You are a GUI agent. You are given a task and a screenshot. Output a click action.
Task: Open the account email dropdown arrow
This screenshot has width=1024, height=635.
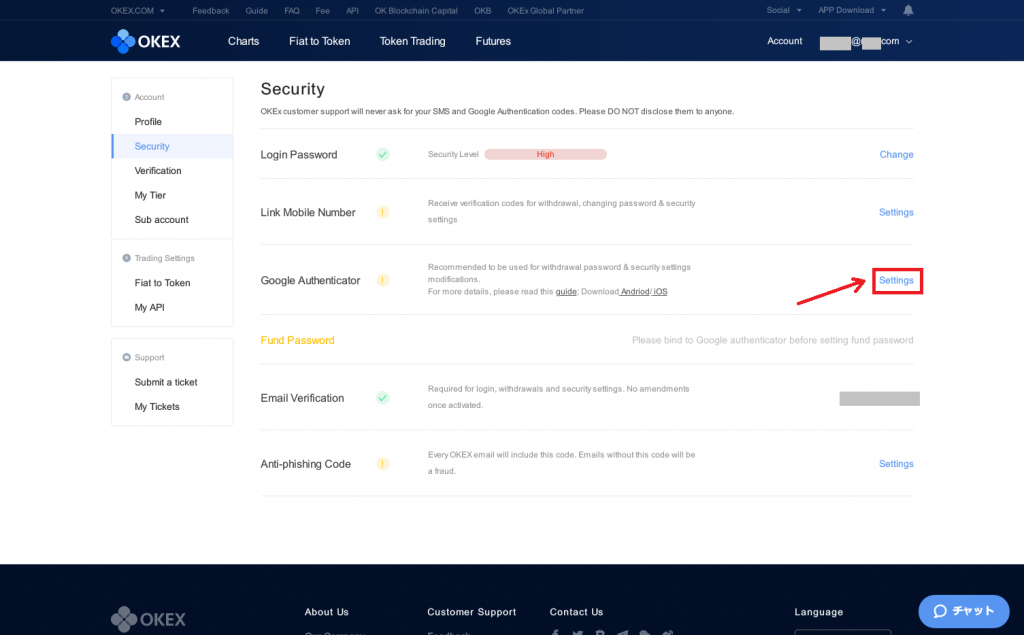[909, 41]
